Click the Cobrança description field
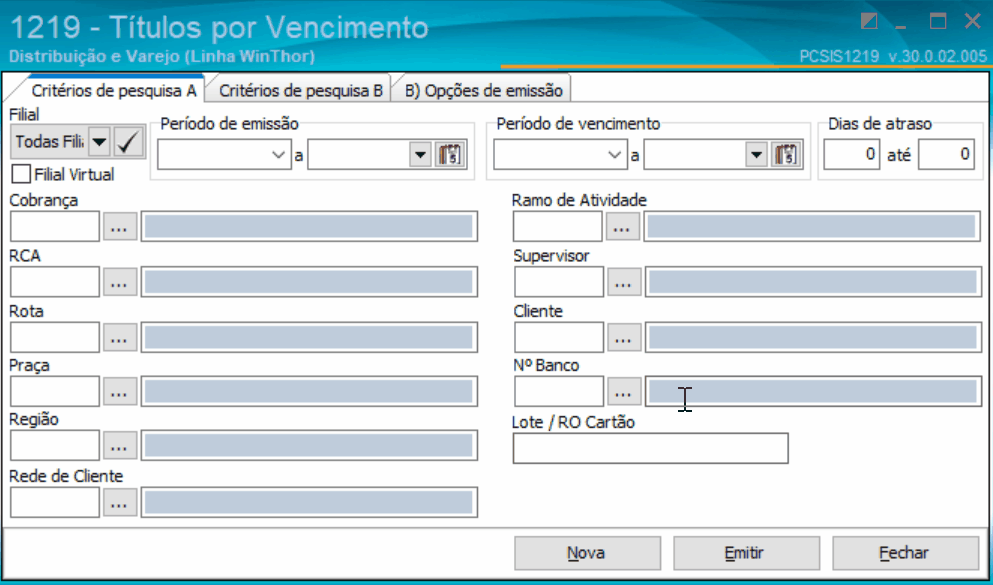Image resolution: width=993 pixels, height=585 pixels. click(309, 227)
